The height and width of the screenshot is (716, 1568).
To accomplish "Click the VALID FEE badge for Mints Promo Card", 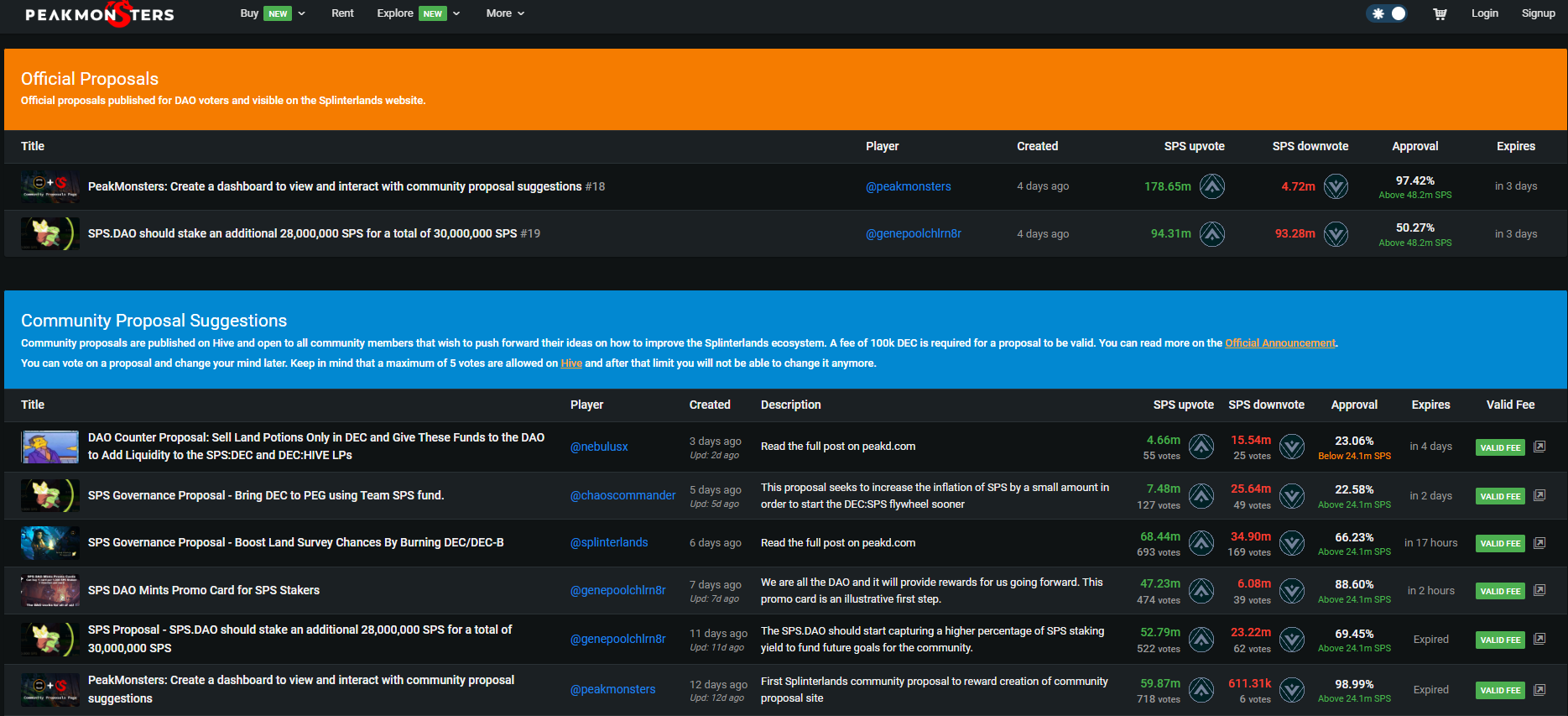I will coord(1500,591).
